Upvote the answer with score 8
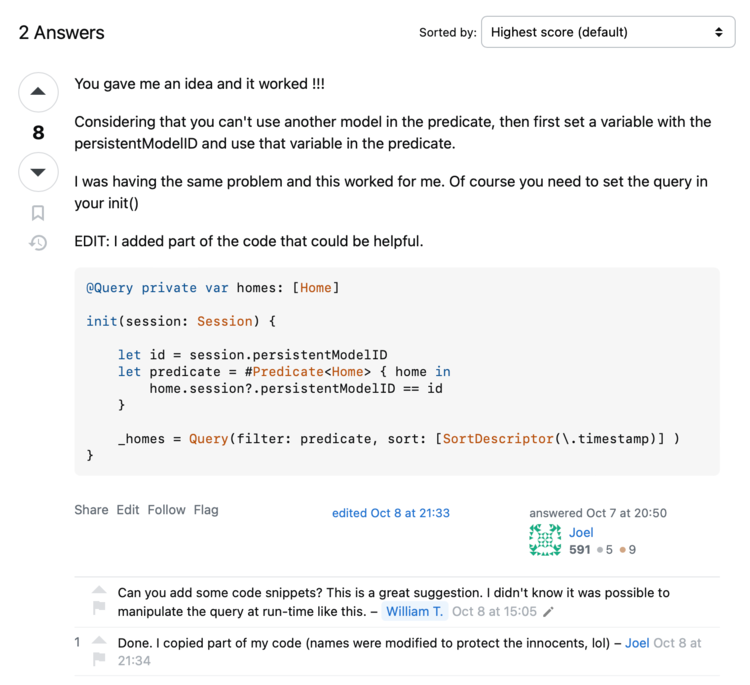750x685 pixels. (x=38, y=92)
